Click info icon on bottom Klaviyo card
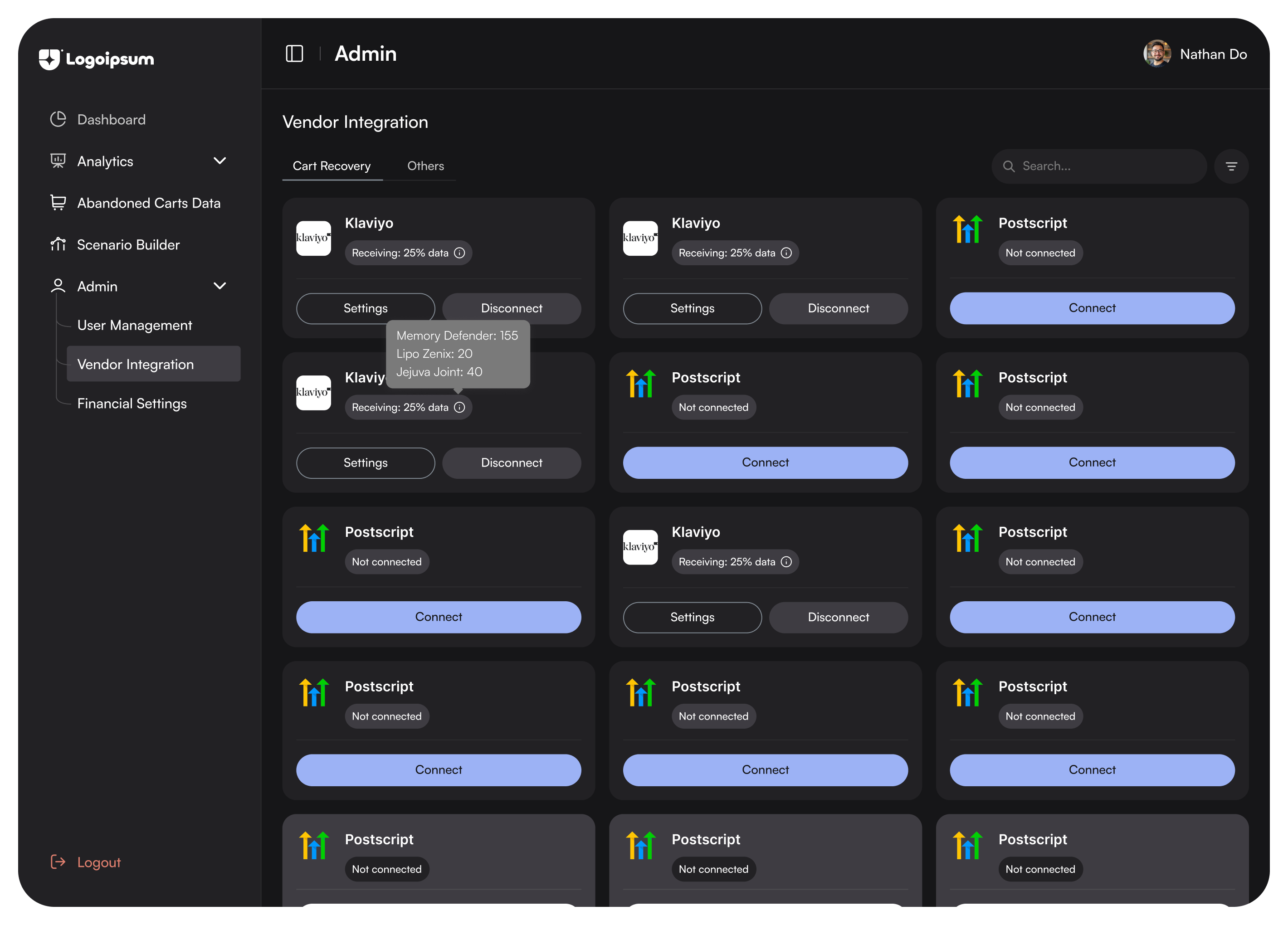This screenshot has height=925, width=1288. click(x=786, y=562)
